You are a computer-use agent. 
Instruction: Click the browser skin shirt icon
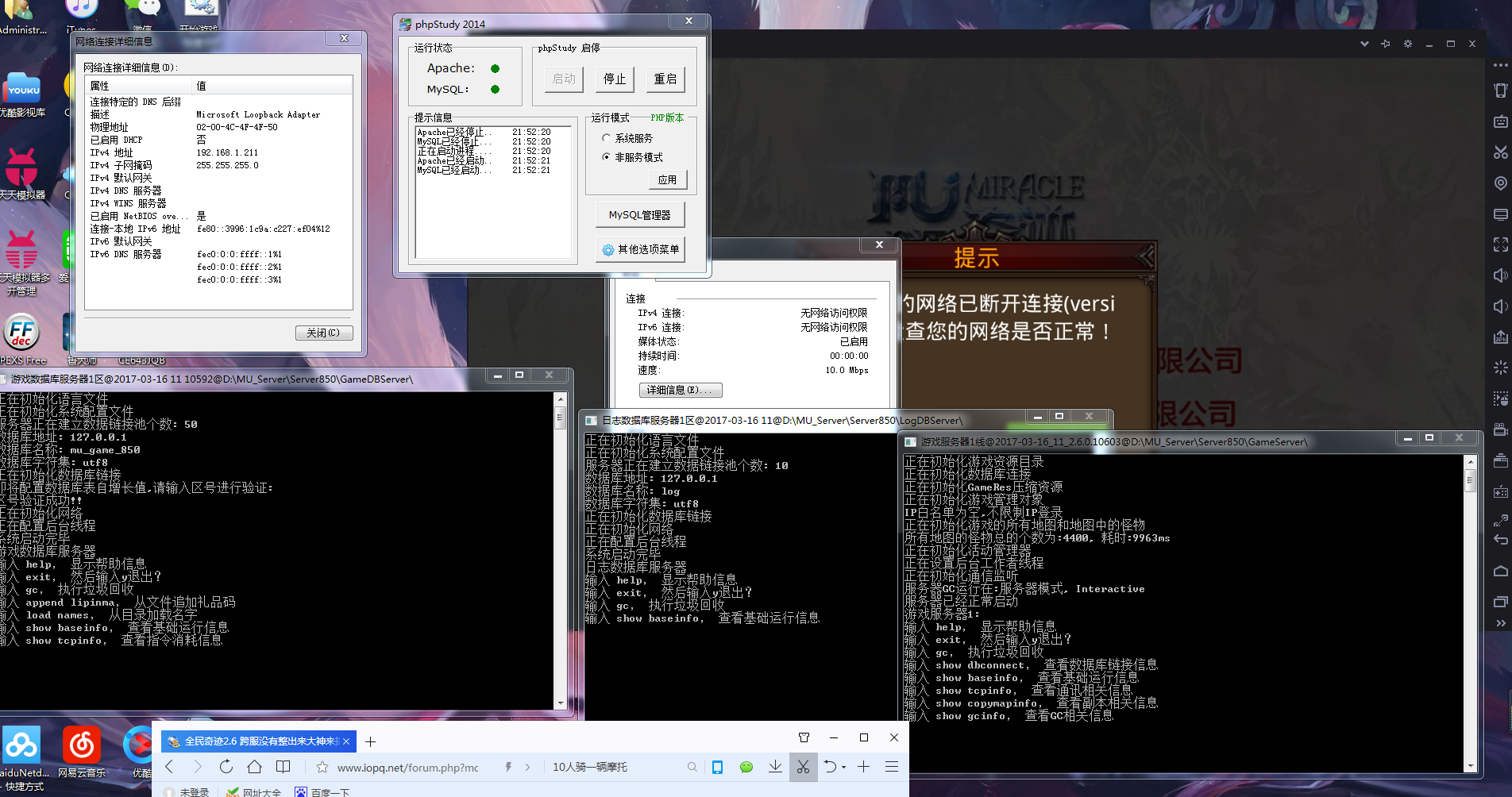pos(804,737)
